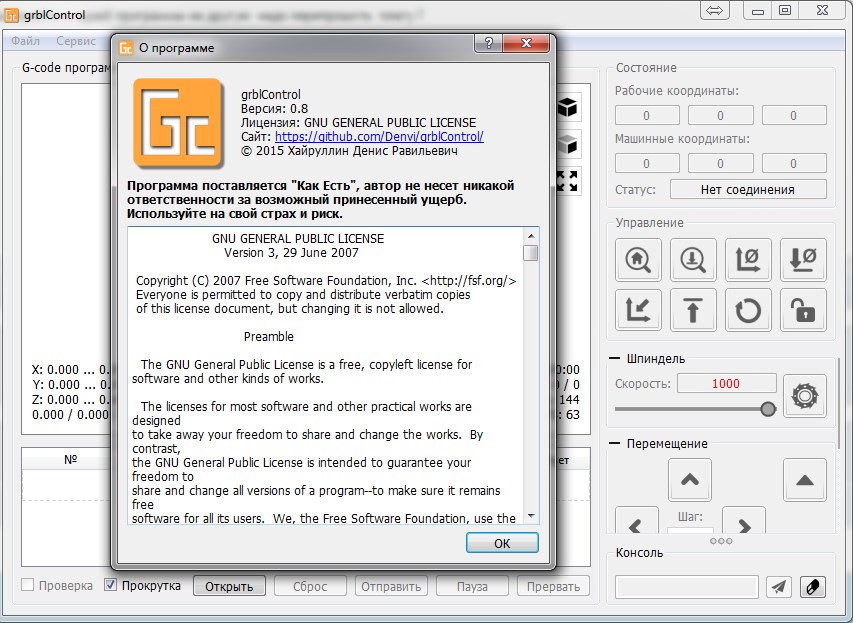Click the spindle speed slider handle

768,409
